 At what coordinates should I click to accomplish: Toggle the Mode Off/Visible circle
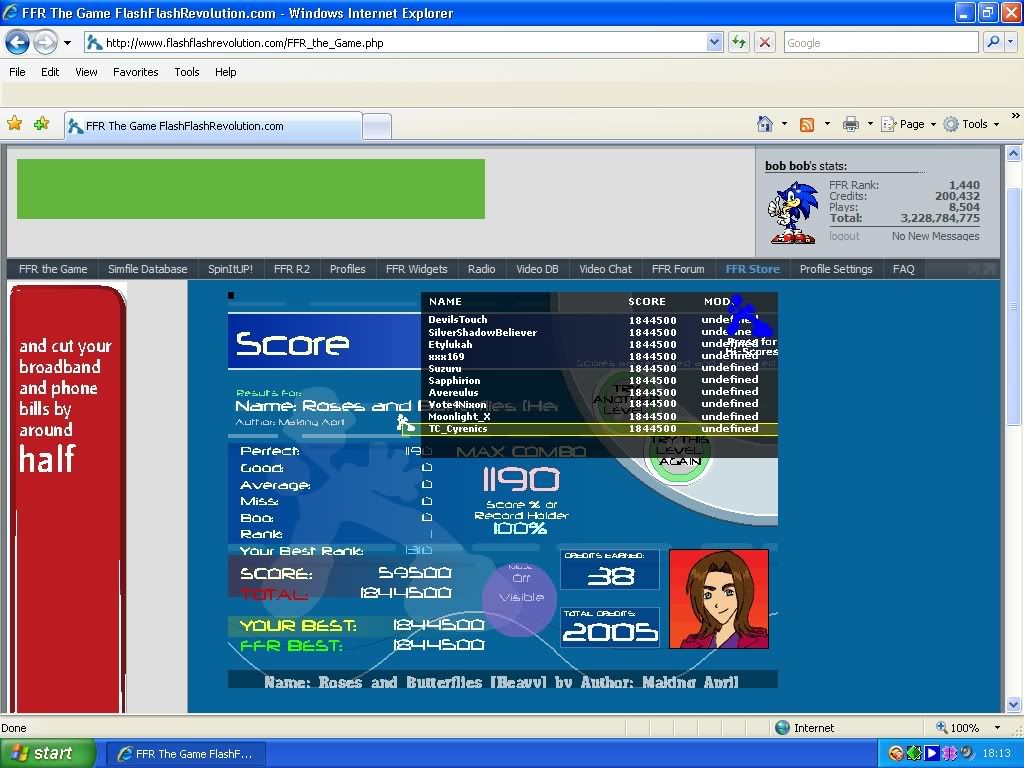pos(520,597)
